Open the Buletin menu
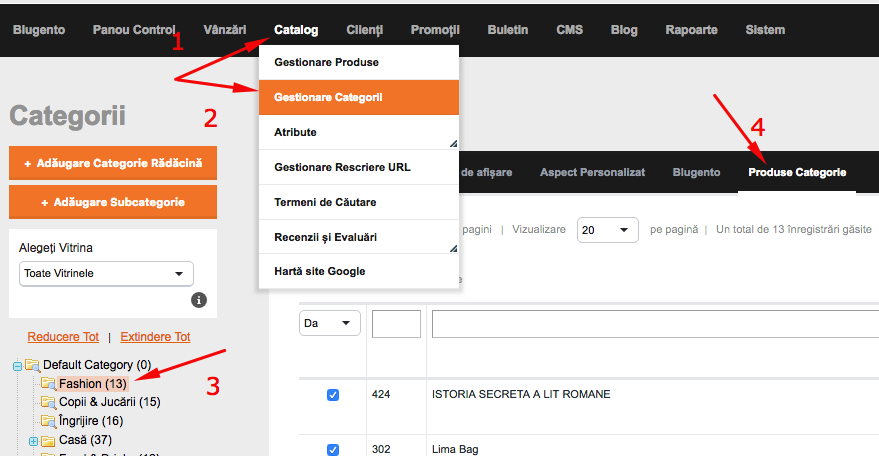This screenshot has width=879, height=456. (x=508, y=30)
